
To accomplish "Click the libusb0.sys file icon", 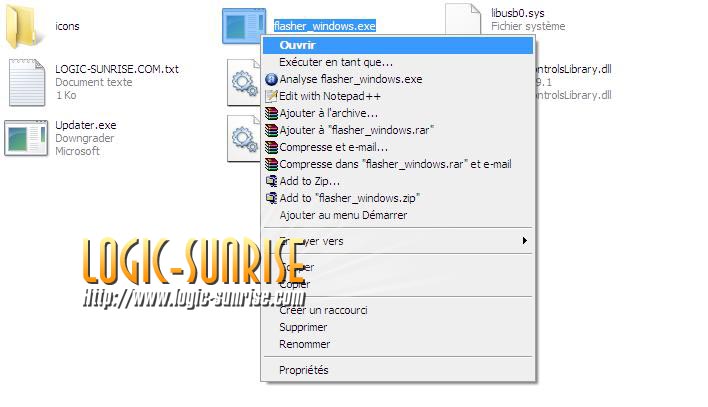I will 463,19.
